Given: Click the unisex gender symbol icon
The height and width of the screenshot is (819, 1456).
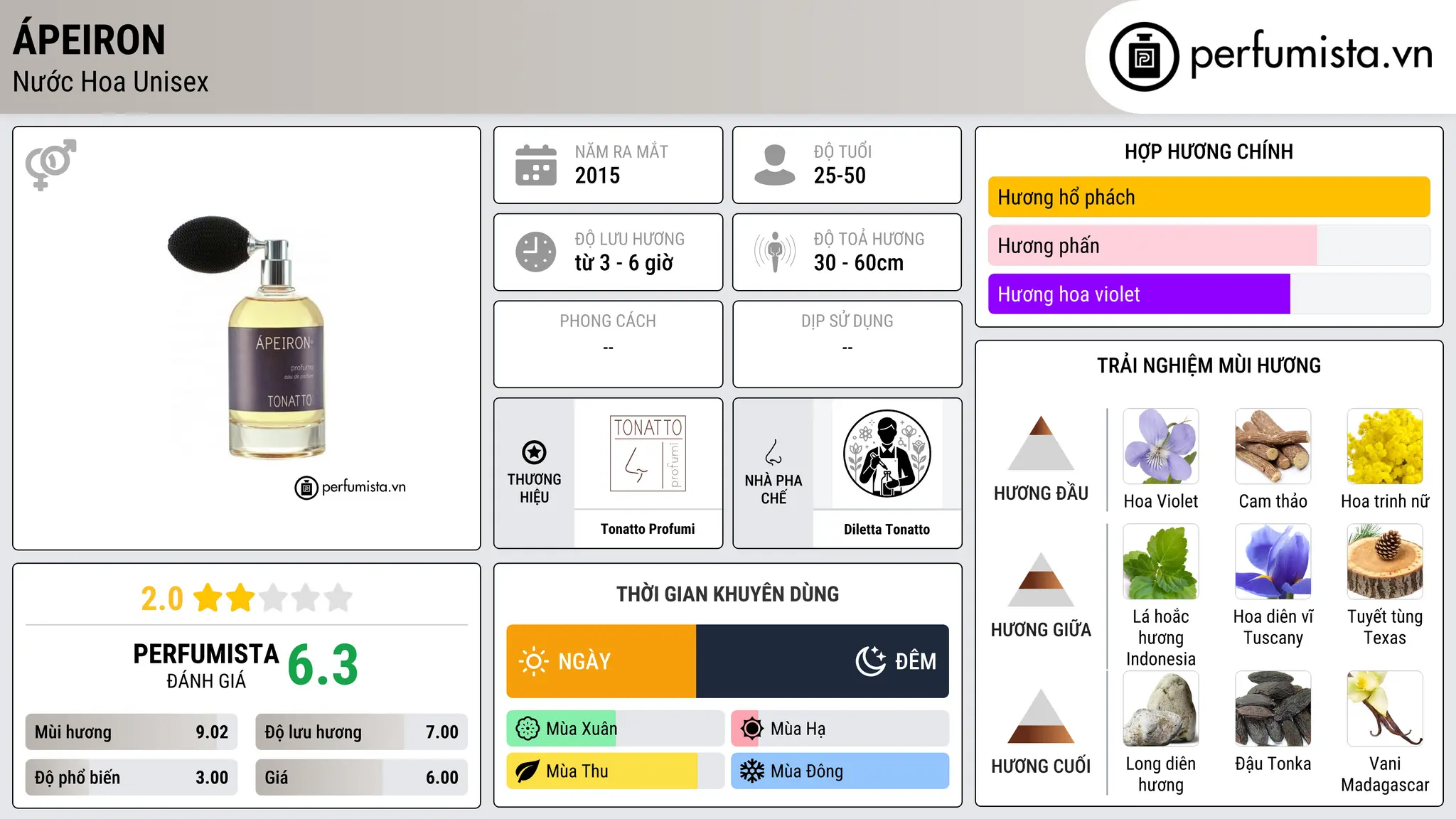Looking at the screenshot, I should (x=51, y=164).
